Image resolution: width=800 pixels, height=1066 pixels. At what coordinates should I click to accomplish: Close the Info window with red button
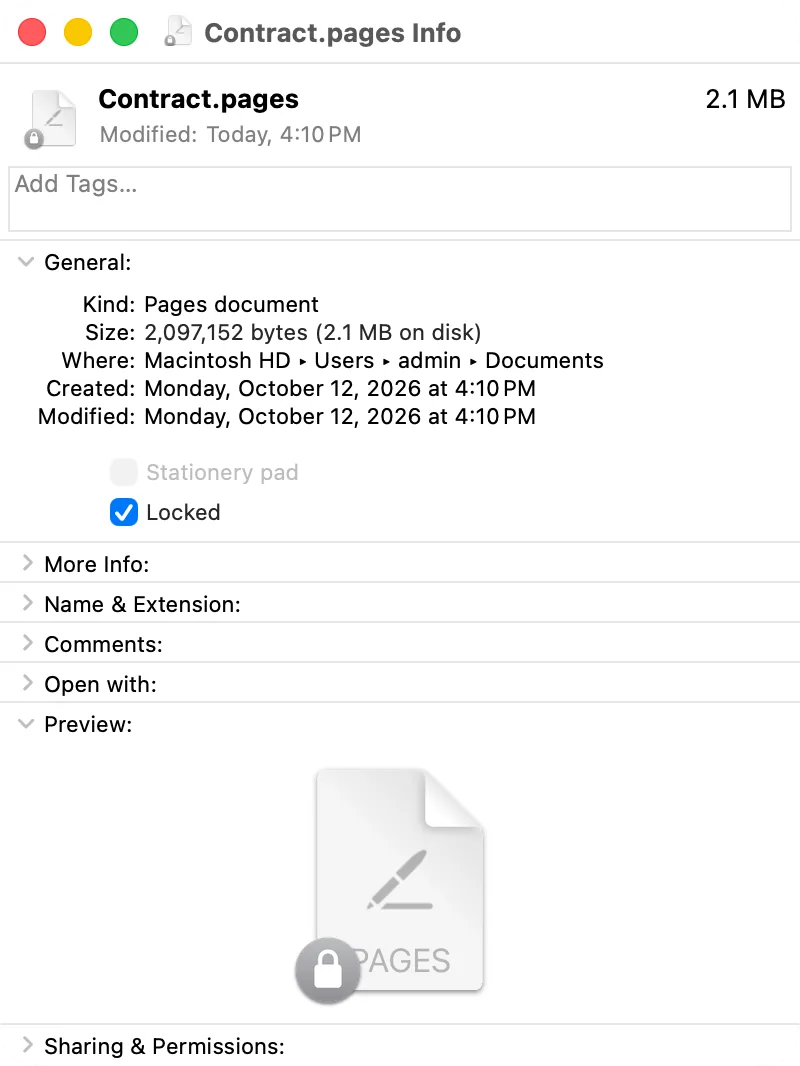[32, 32]
